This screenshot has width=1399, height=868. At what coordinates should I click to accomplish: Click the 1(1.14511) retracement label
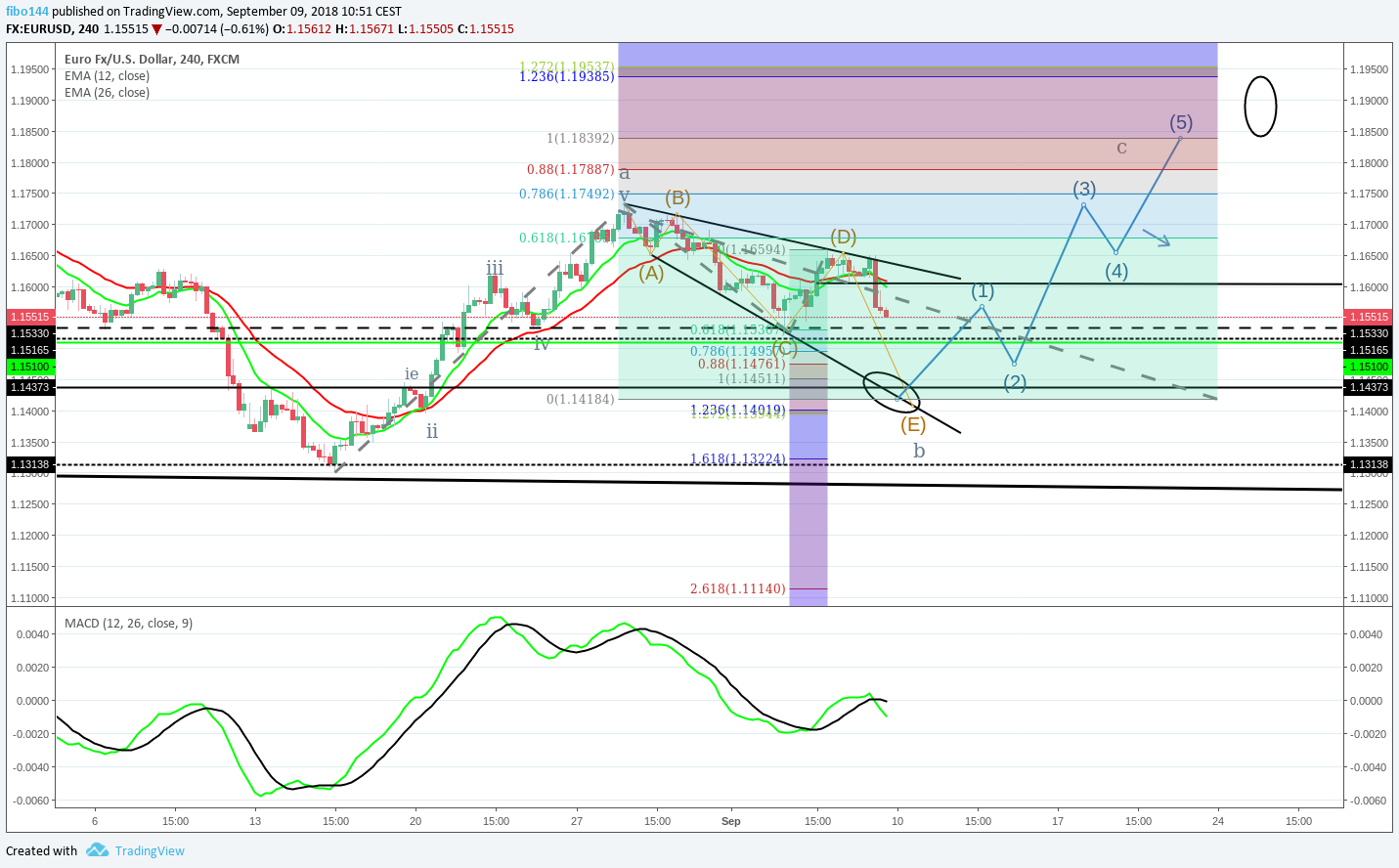click(751, 378)
